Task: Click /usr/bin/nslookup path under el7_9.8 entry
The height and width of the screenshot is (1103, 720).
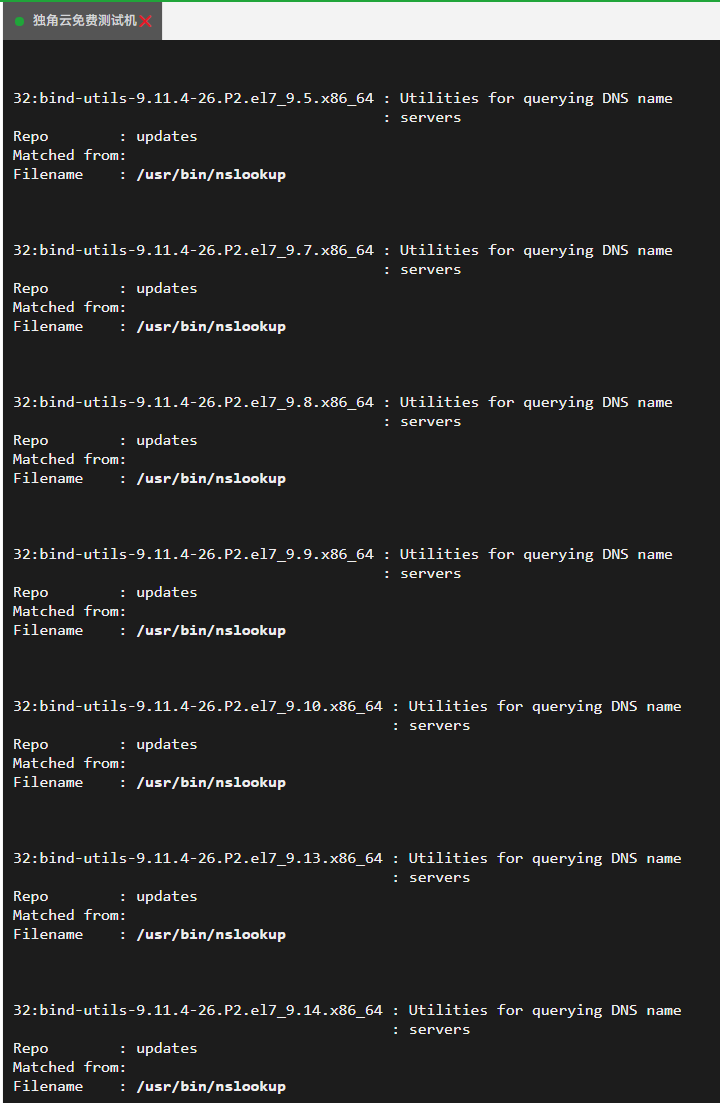Action: [x=211, y=478]
